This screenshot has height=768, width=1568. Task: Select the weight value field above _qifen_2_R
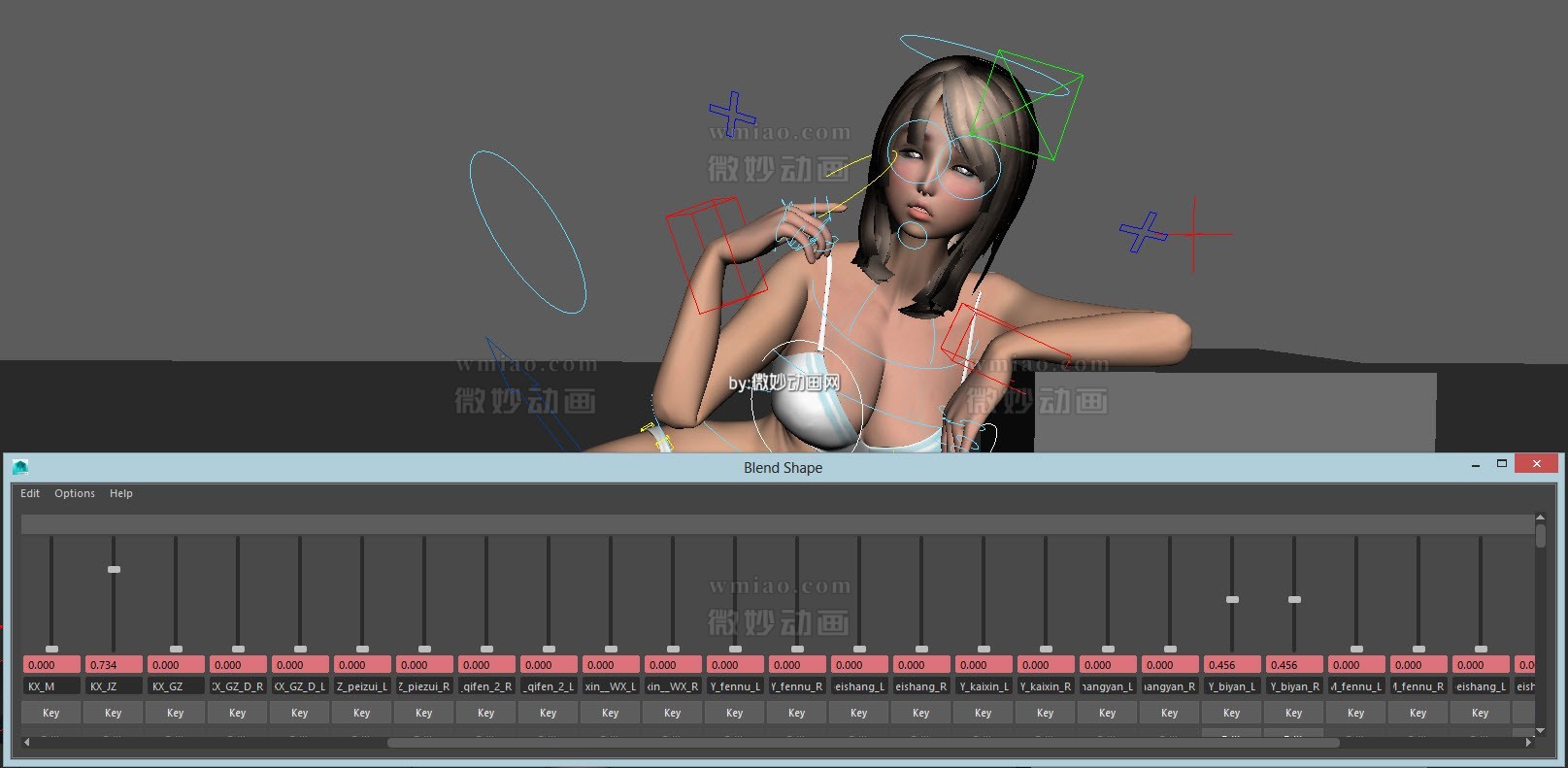click(x=486, y=665)
